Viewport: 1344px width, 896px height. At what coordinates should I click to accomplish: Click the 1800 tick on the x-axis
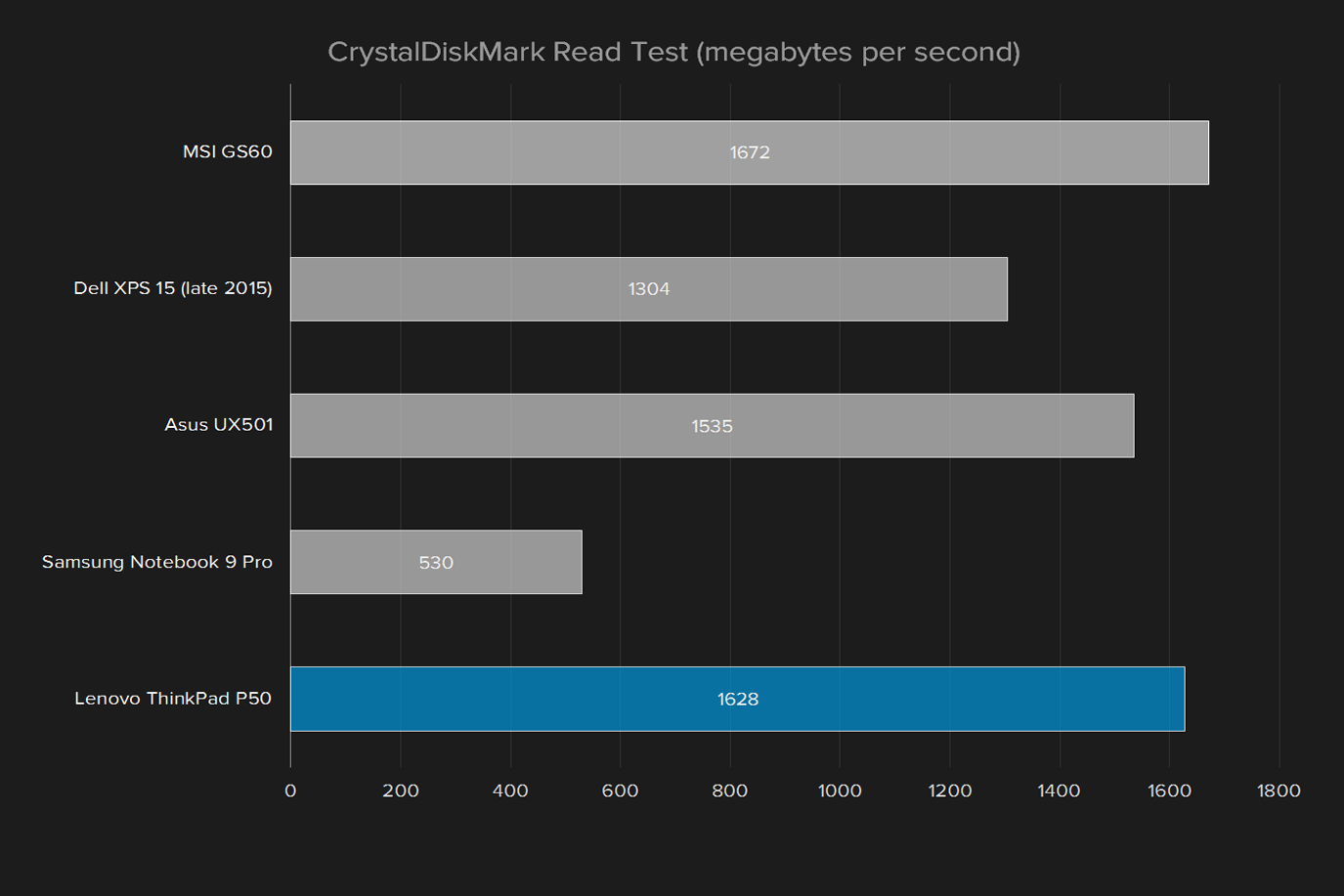pos(1279,791)
